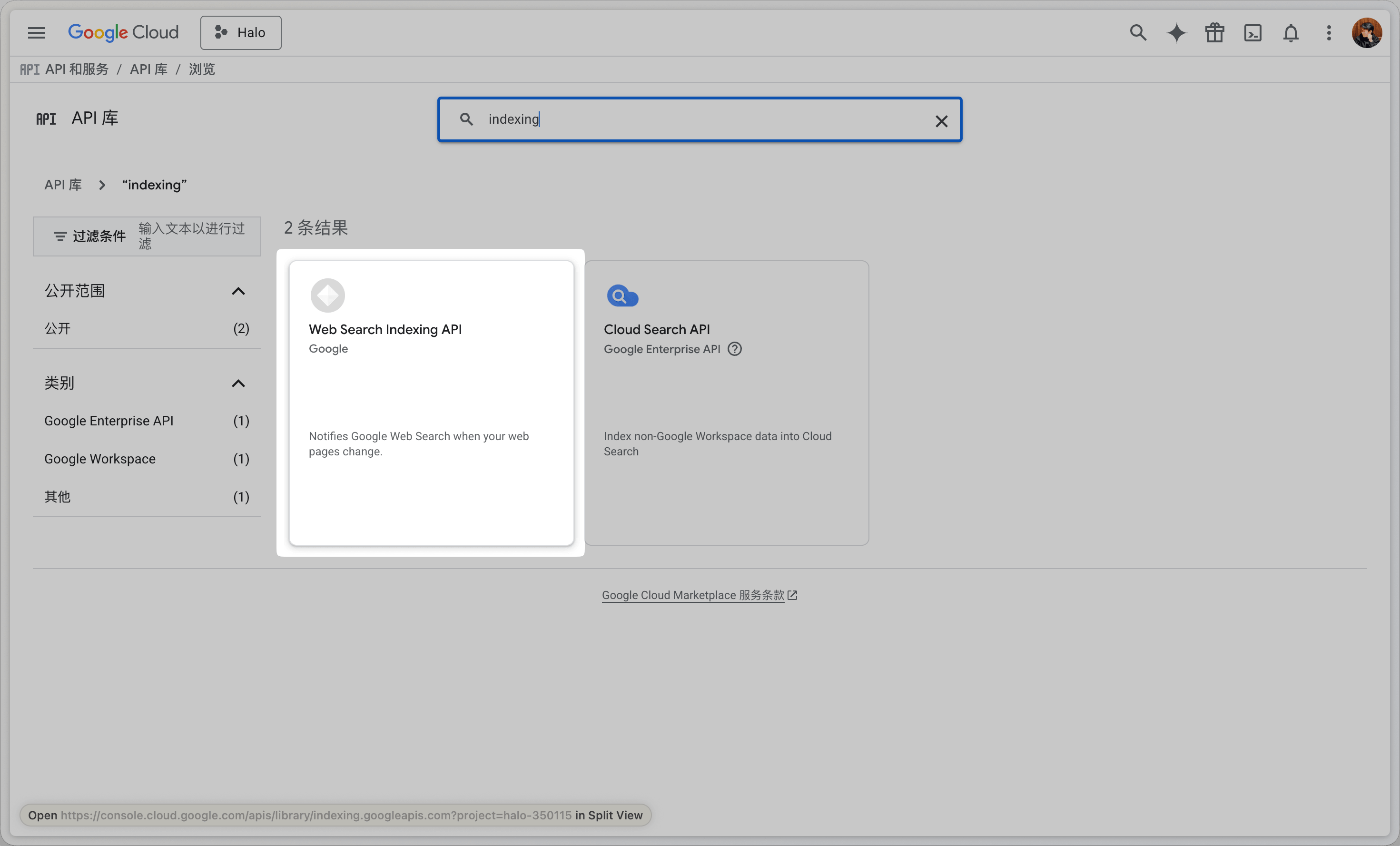Click the Google Cloud logo
Screen dimensions: 1400x846
coord(123,33)
